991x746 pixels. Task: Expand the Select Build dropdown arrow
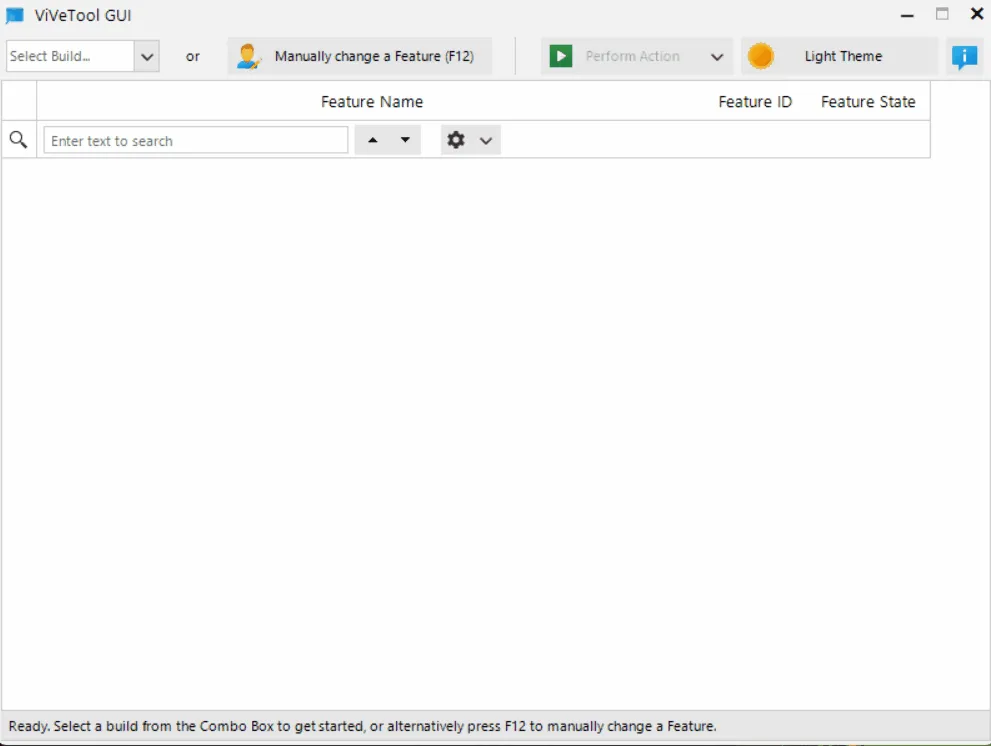pos(147,57)
